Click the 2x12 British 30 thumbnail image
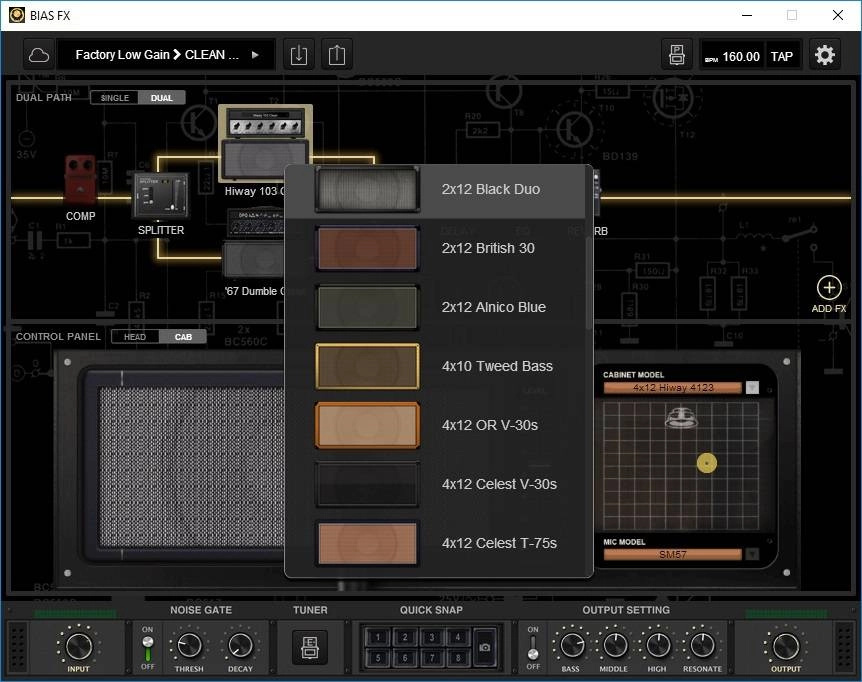This screenshot has height=682, width=862. pos(367,248)
